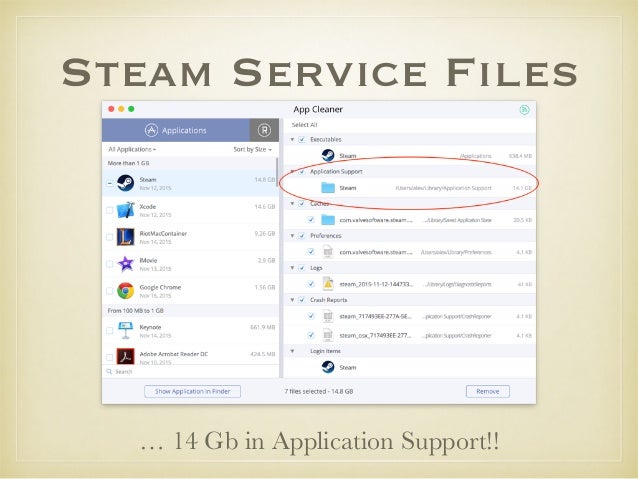
Task: Click the Google Chrome icon
Action: click(x=125, y=291)
